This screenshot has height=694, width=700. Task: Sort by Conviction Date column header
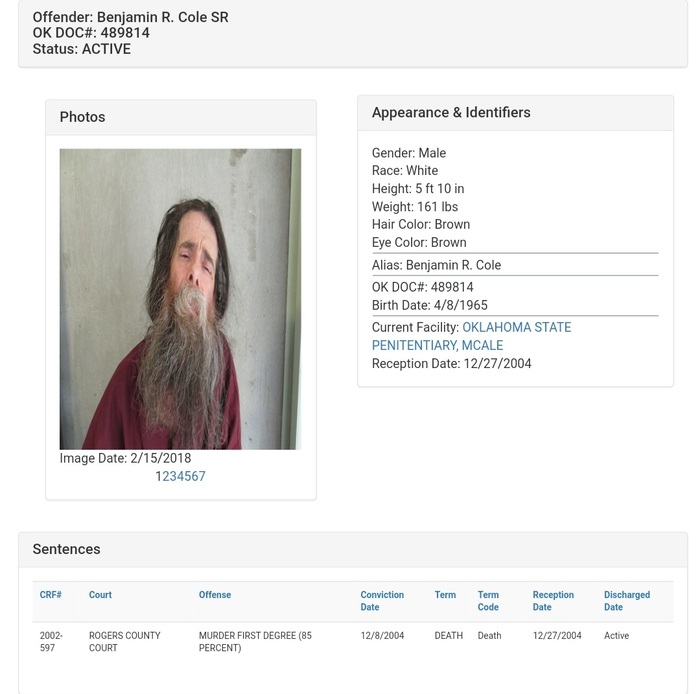382,601
